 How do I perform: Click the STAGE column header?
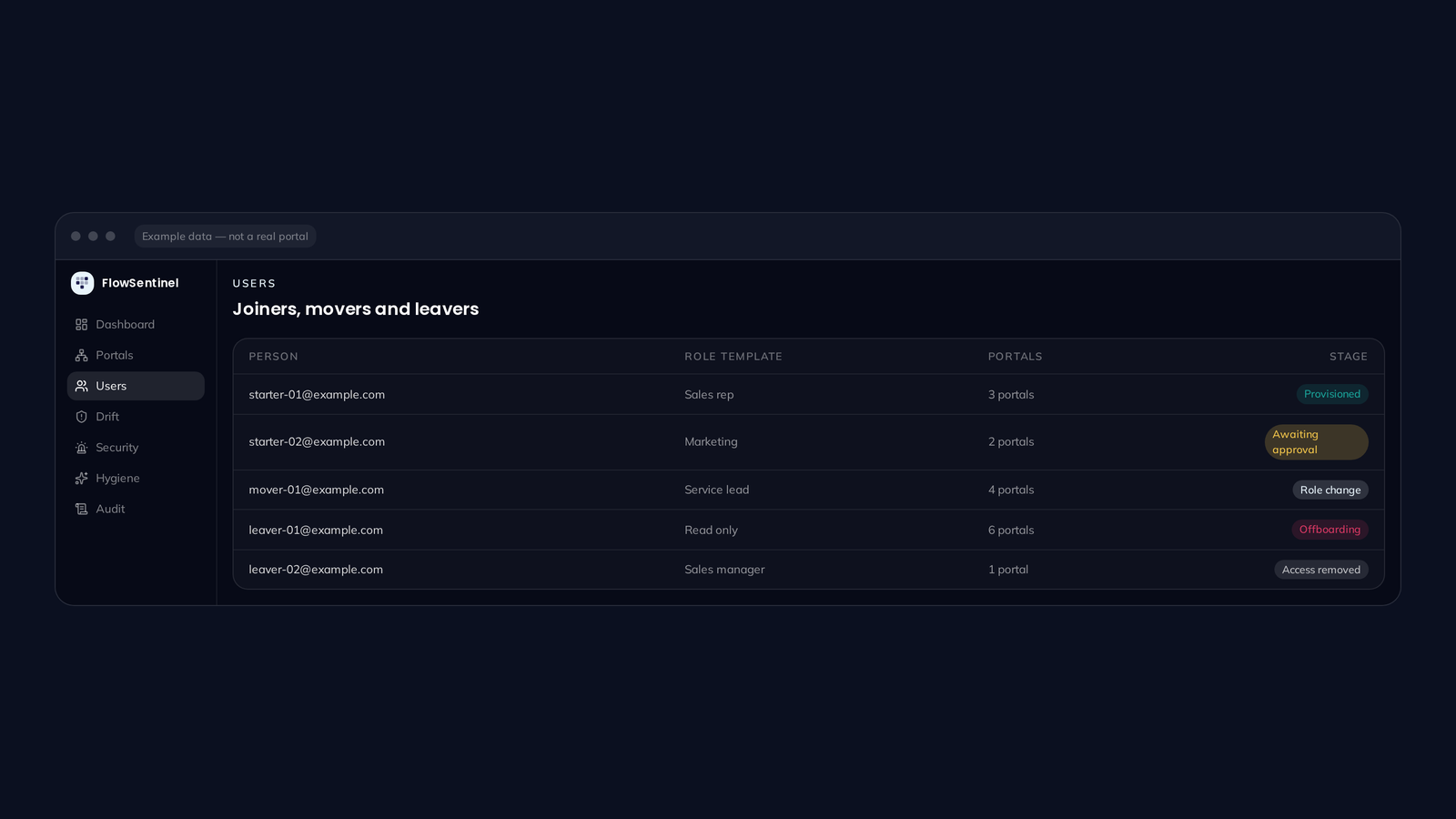coord(1349,357)
